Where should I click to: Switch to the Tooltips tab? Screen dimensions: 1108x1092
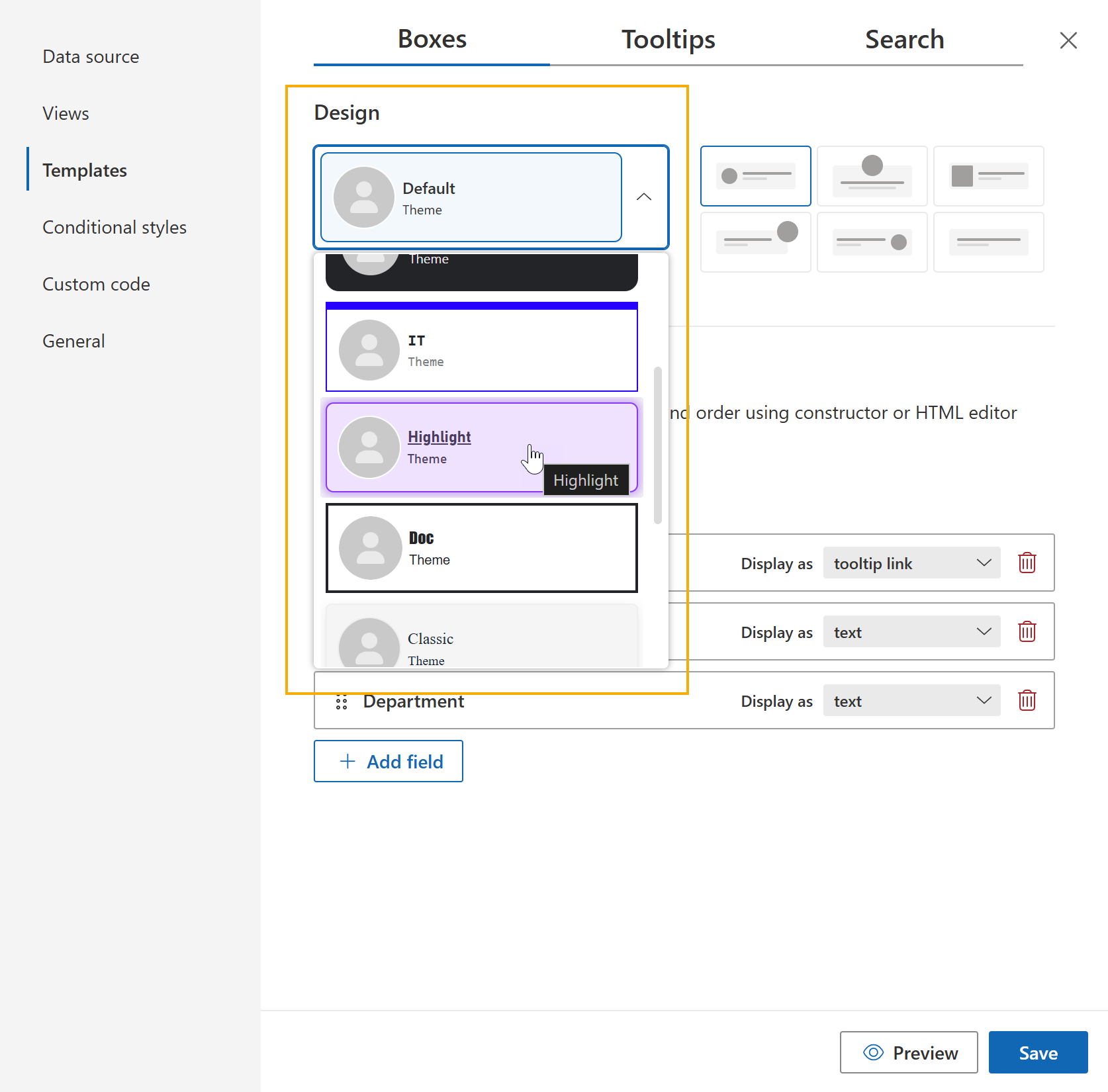pos(667,40)
